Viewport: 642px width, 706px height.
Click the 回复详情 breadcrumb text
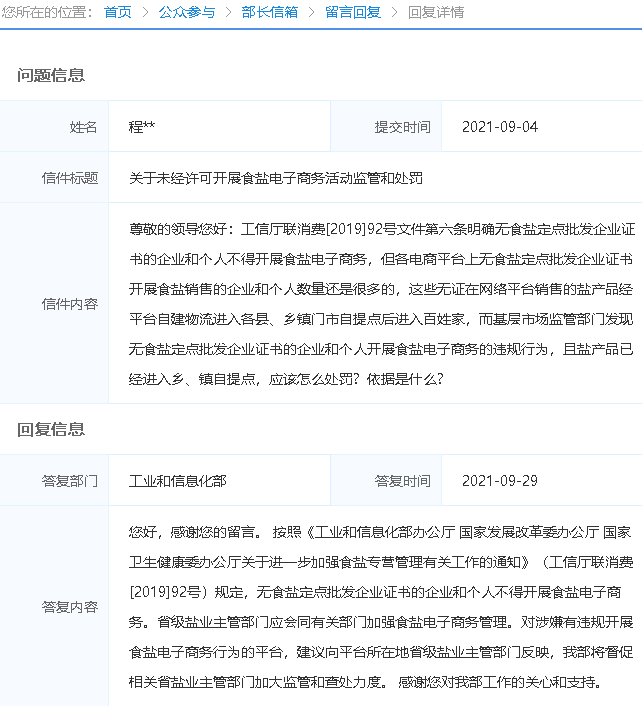point(436,13)
